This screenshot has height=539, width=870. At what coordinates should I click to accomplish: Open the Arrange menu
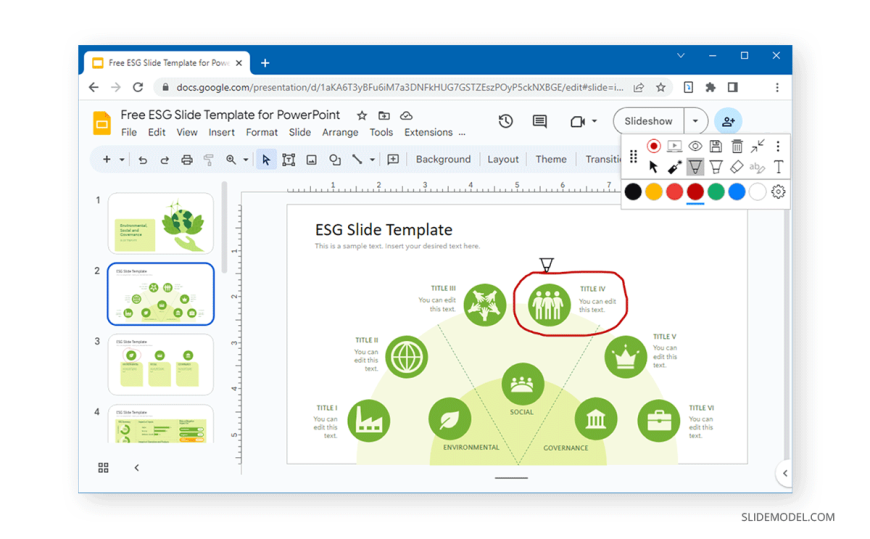click(340, 132)
